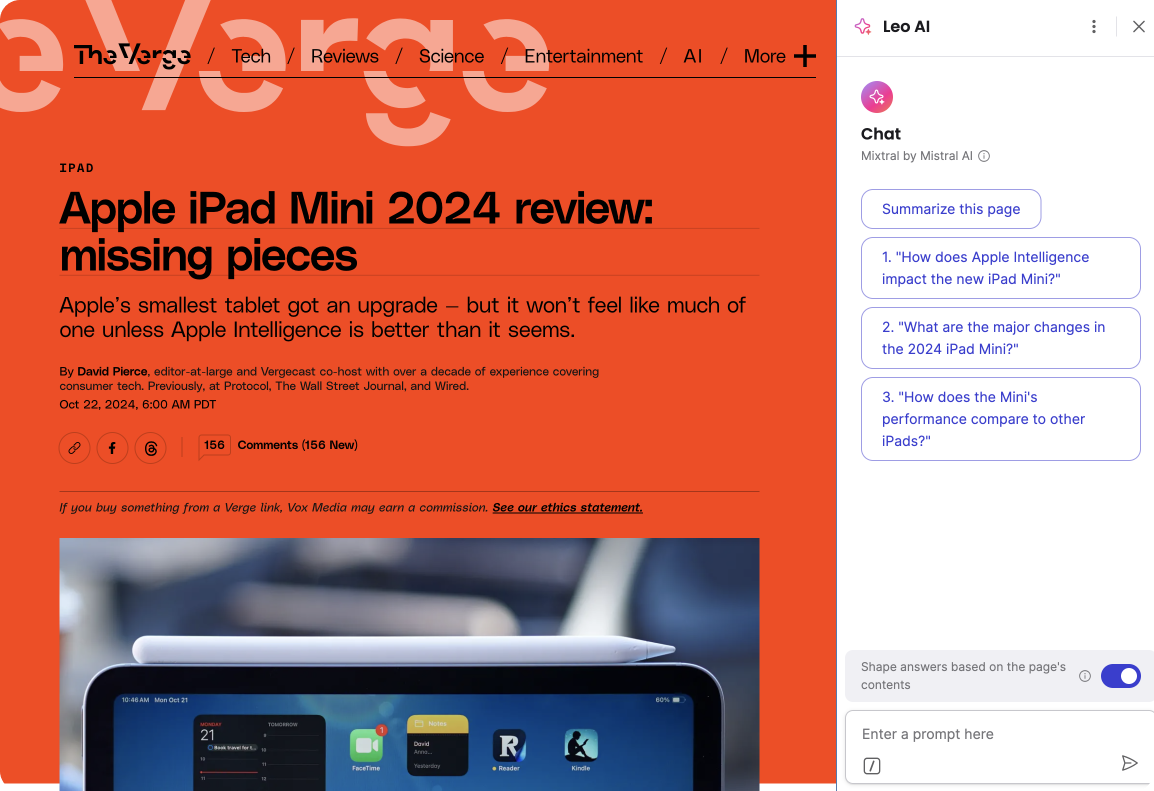Copy article link with chain icon
The width and height of the screenshot is (1154, 791).
(74, 448)
